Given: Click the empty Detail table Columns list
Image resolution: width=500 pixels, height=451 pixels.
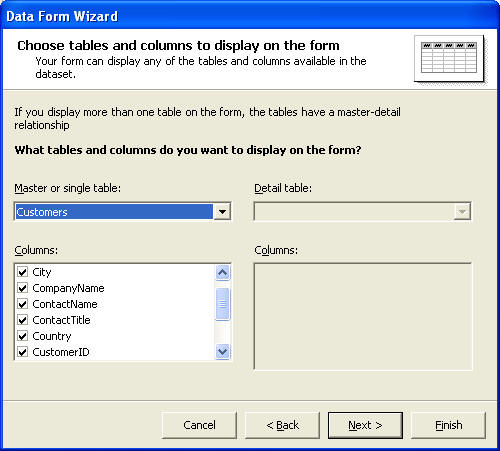Looking at the screenshot, I should click(363, 316).
